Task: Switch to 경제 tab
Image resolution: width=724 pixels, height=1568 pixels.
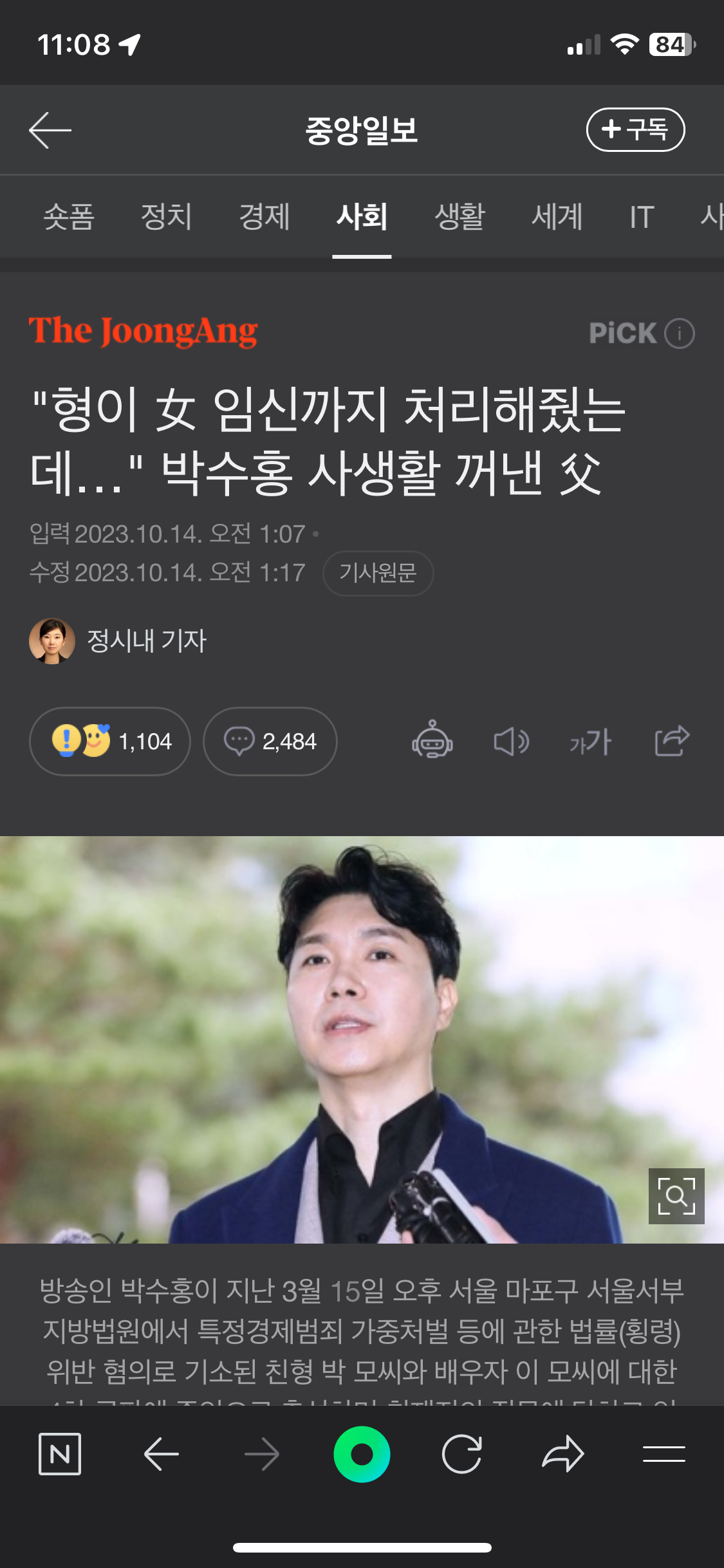Action: pos(265,216)
